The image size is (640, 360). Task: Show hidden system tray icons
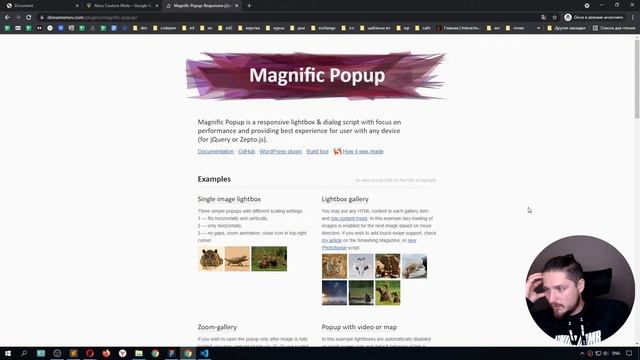582,353
